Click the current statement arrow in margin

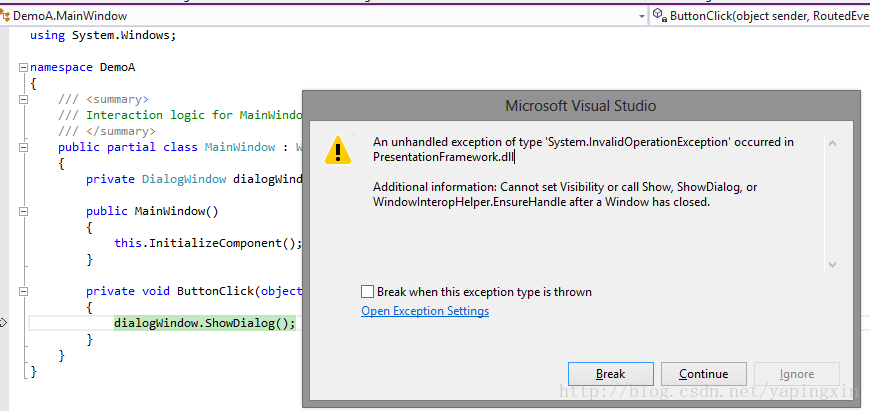(x=3, y=323)
